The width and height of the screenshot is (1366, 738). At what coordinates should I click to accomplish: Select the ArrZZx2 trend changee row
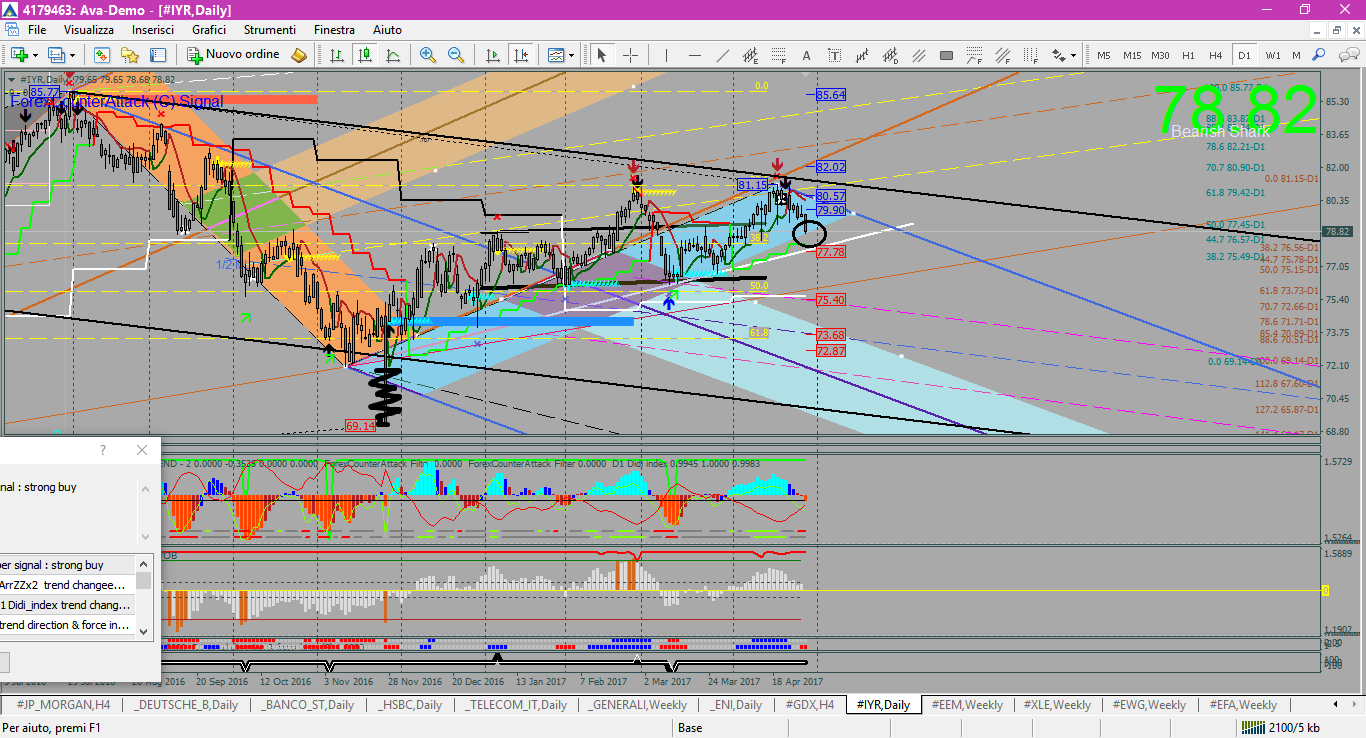click(67, 585)
